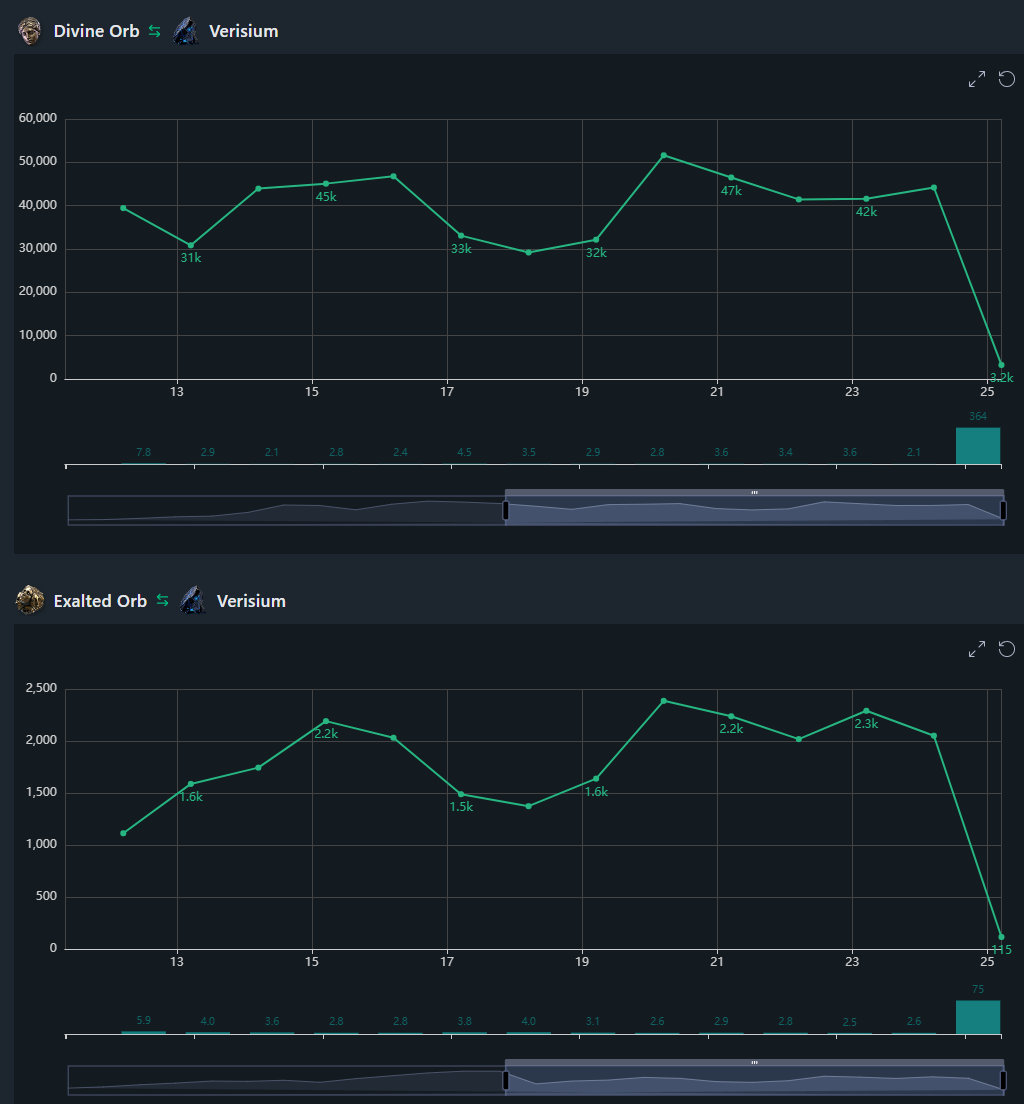
Task: Select the 364 volume bar in the Divine chart
Action: click(978, 446)
